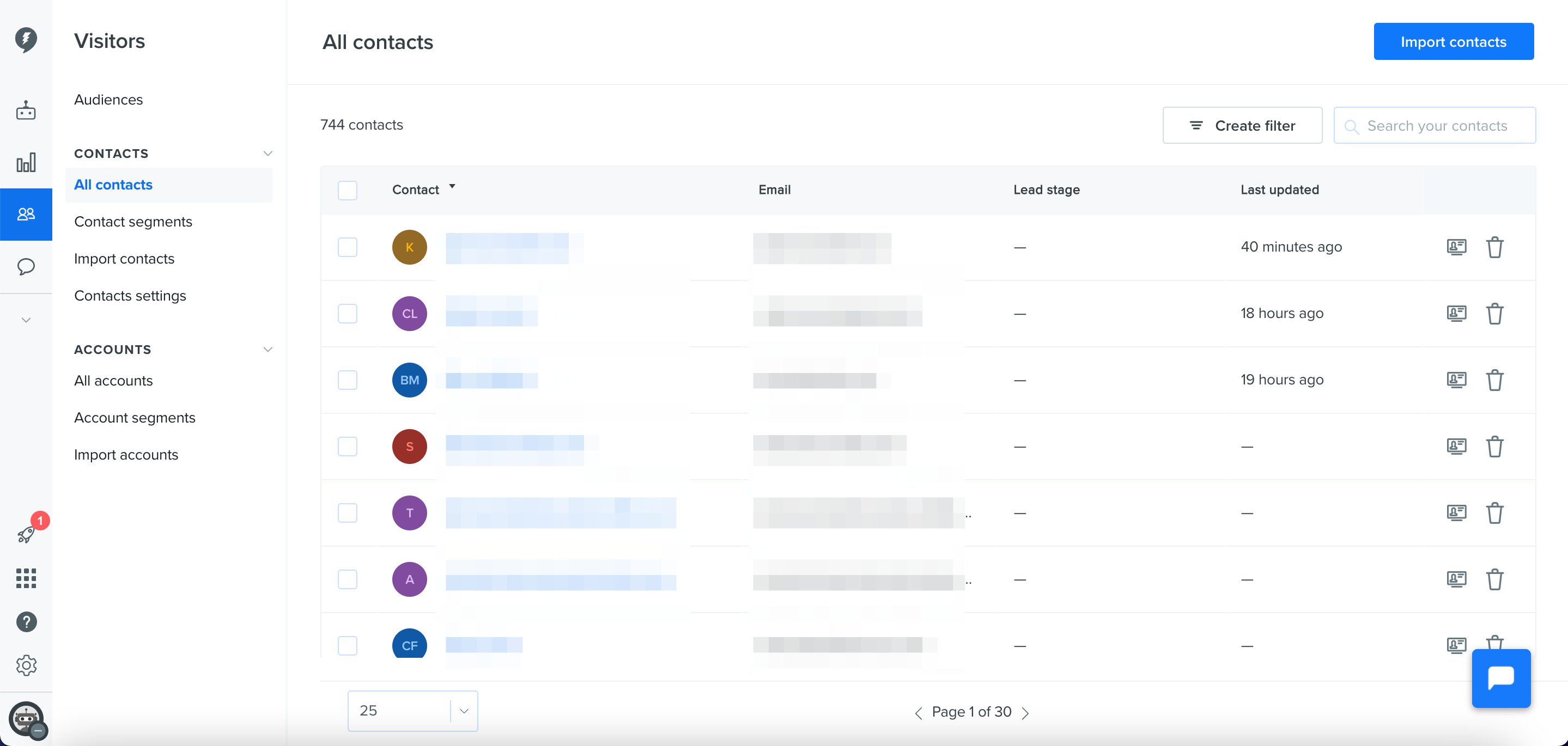This screenshot has height=746, width=1568.
Task: Go to previous page arrow
Action: click(x=919, y=713)
